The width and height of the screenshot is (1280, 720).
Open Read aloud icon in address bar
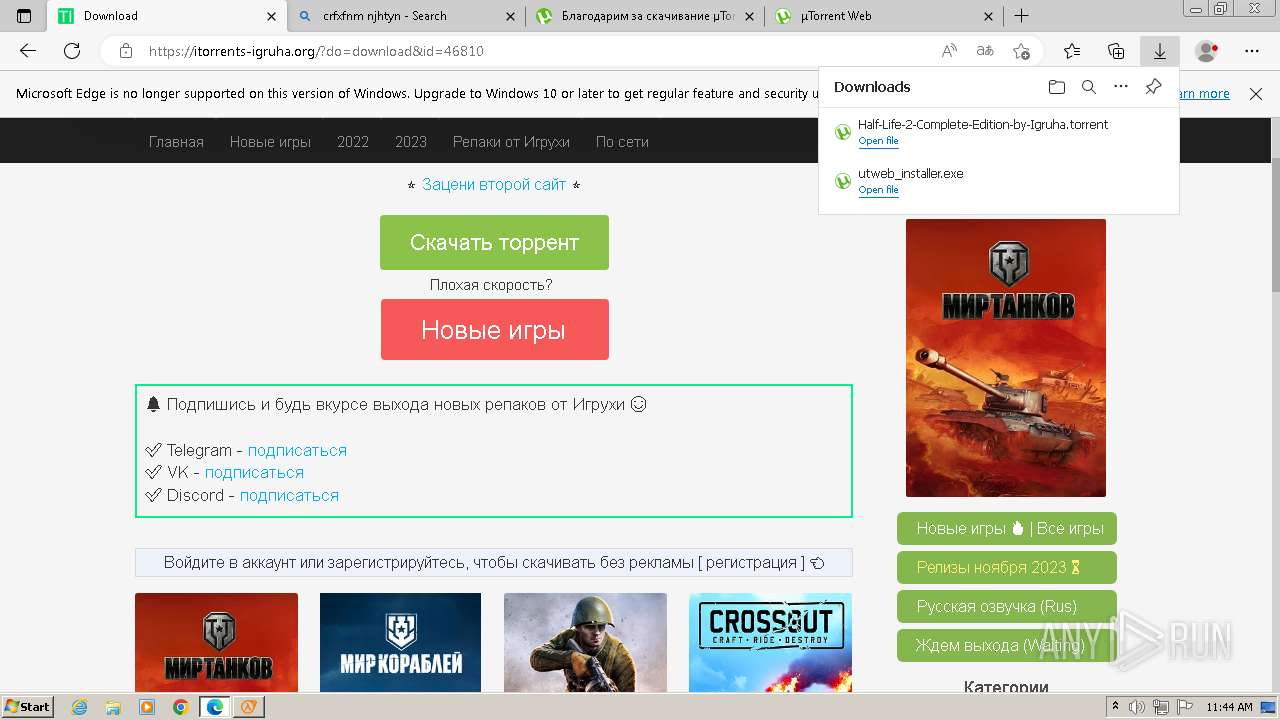pyautogui.click(x=949, y=51)
